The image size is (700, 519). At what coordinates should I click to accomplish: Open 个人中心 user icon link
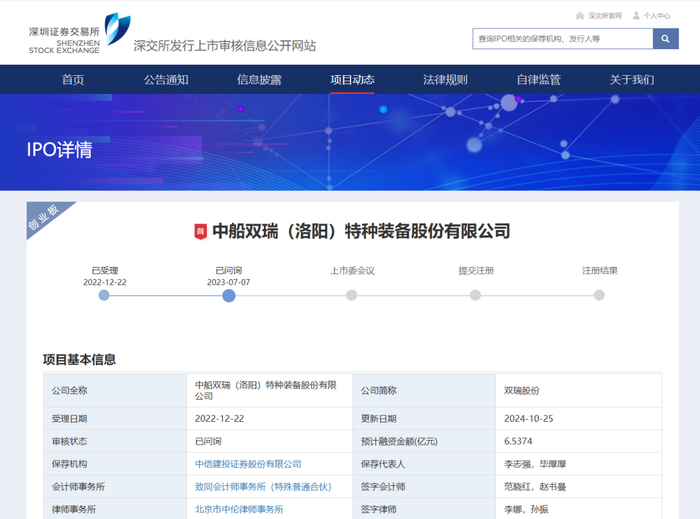pyautogui.click(x=650, y=16)
